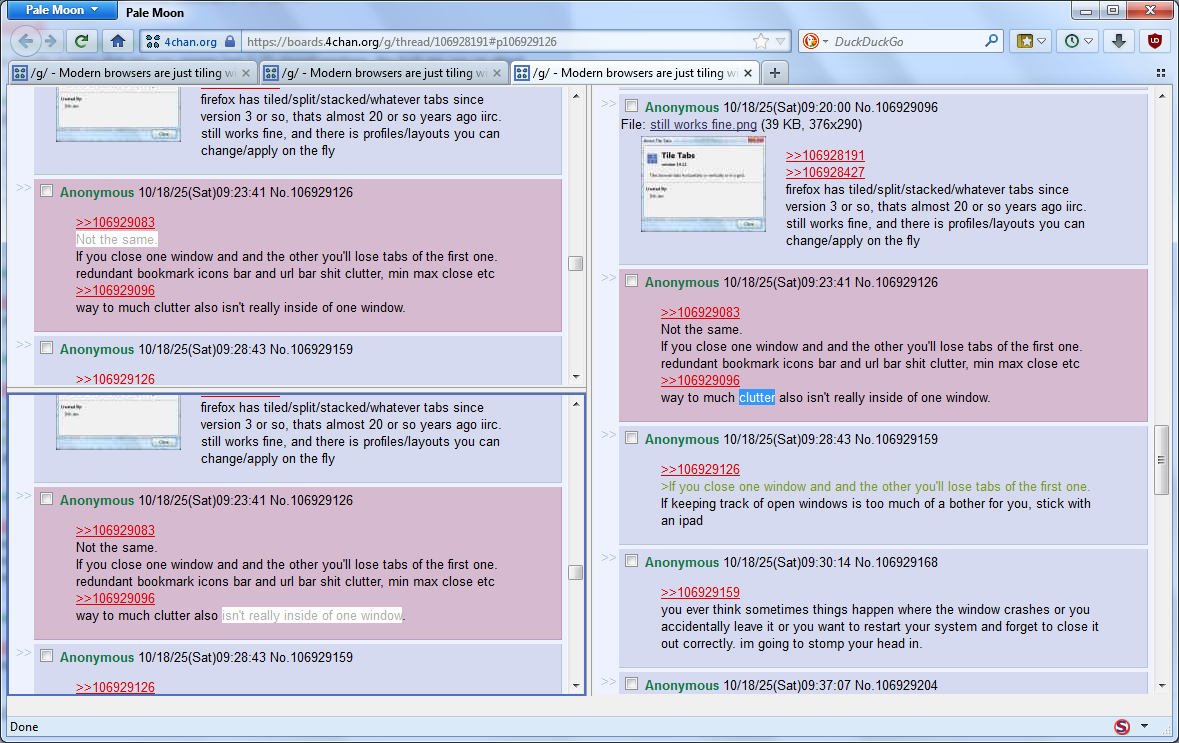Follow >>106928191 quote link in right pane
The image size is (1179, 743).
click(x=825, y=156)
